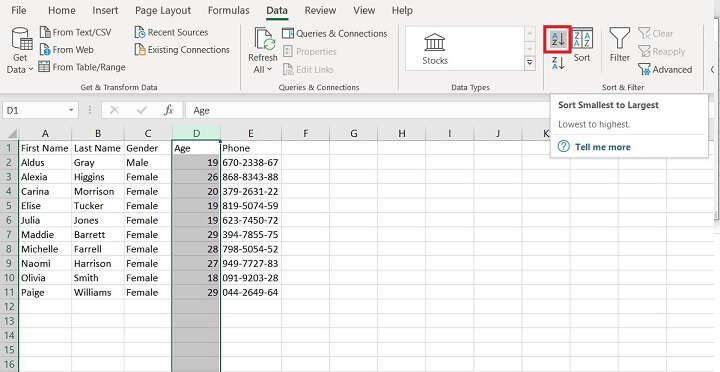Toggle the Filter funnel button
The image size is (720, 372).
pyautogui.click(x=619, y=45)
